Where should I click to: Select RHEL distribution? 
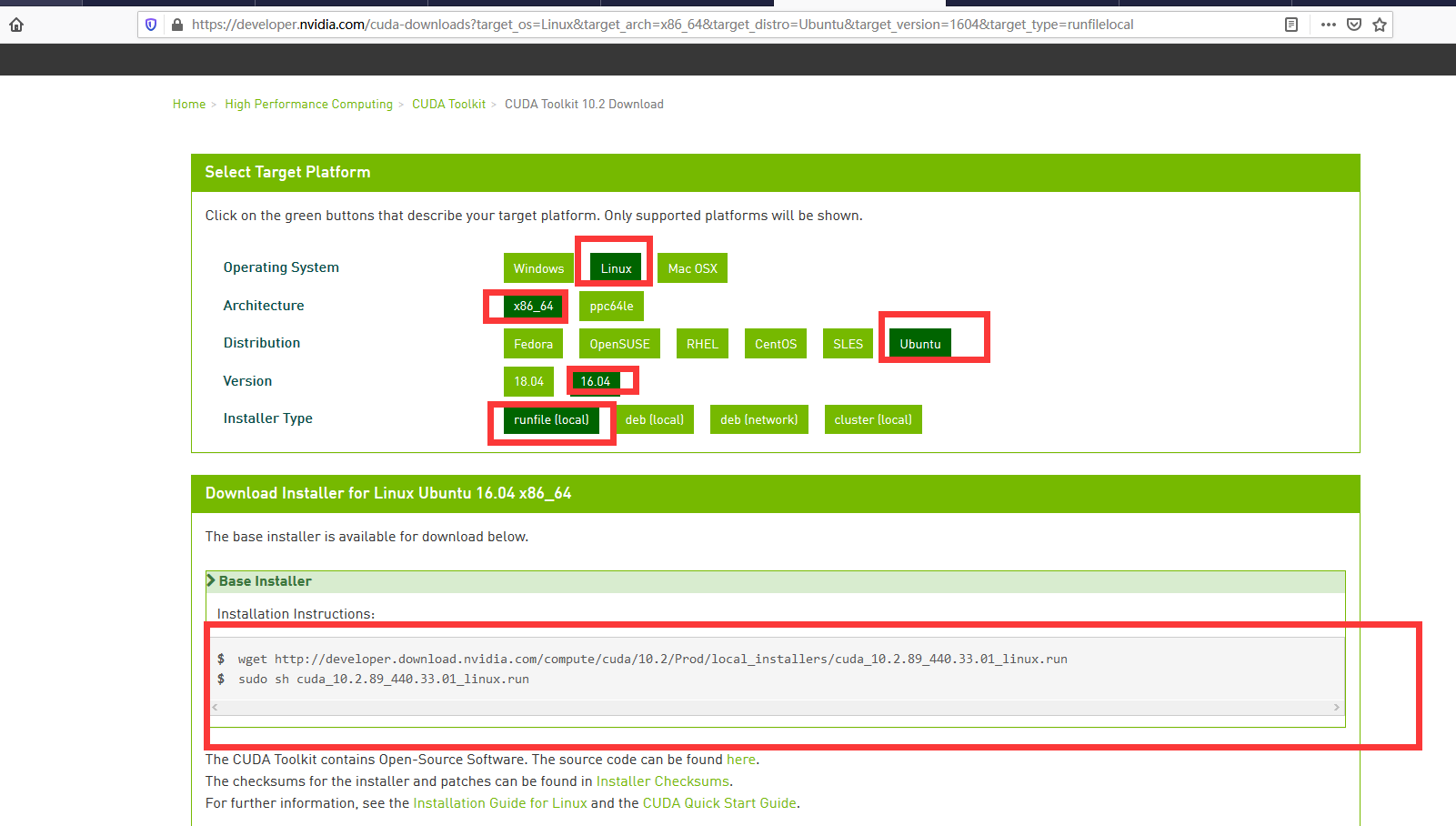pyautogui.click(x=702, y=344)
